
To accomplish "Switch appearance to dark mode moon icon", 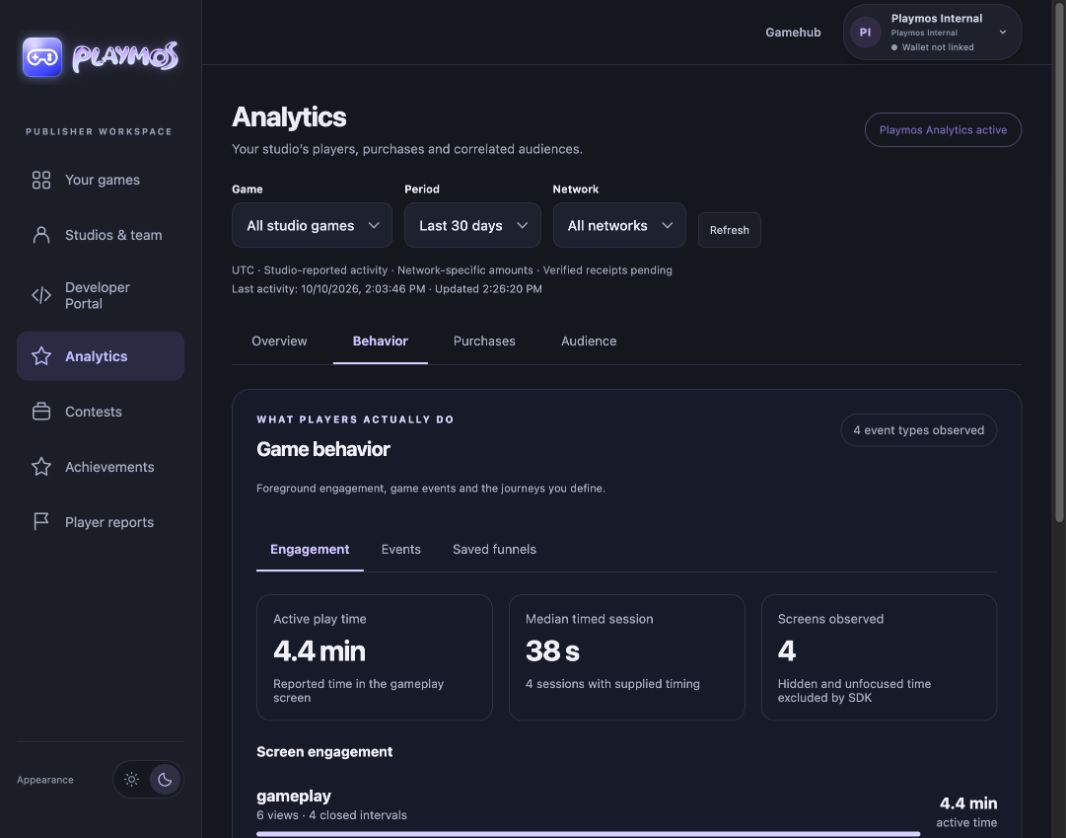I will click(165, 780).
